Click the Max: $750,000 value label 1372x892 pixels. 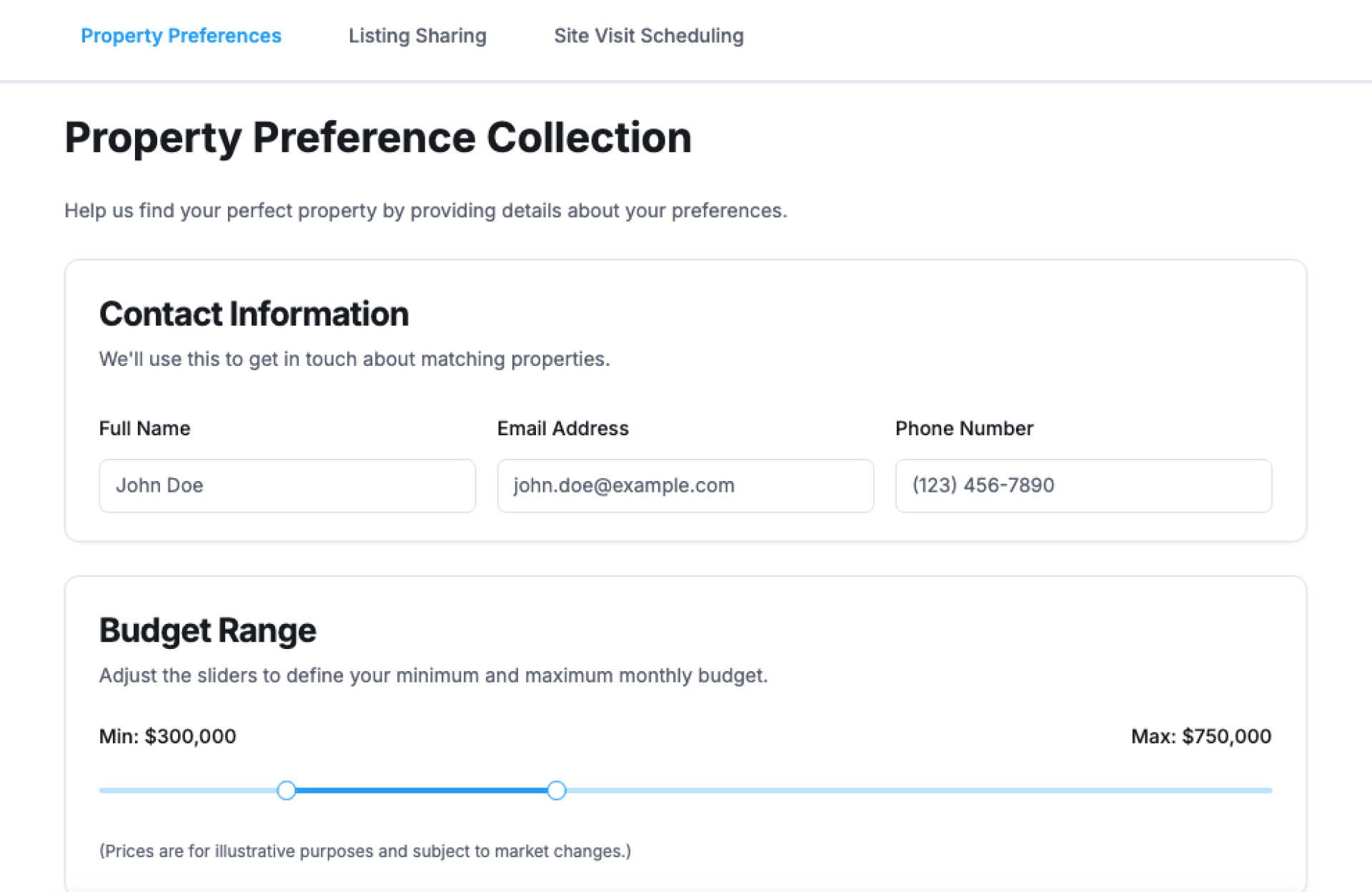pos(1200,736)
